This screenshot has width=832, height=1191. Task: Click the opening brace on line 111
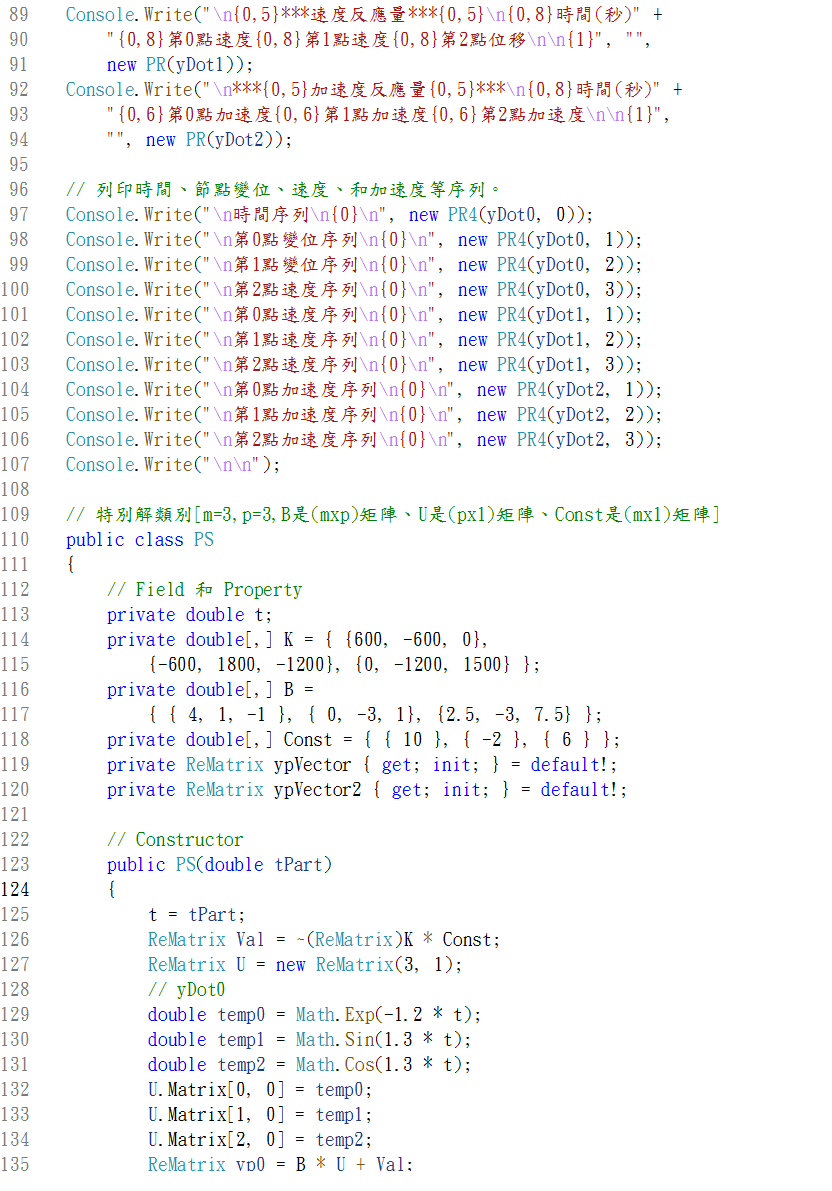[x=71, y=564]
